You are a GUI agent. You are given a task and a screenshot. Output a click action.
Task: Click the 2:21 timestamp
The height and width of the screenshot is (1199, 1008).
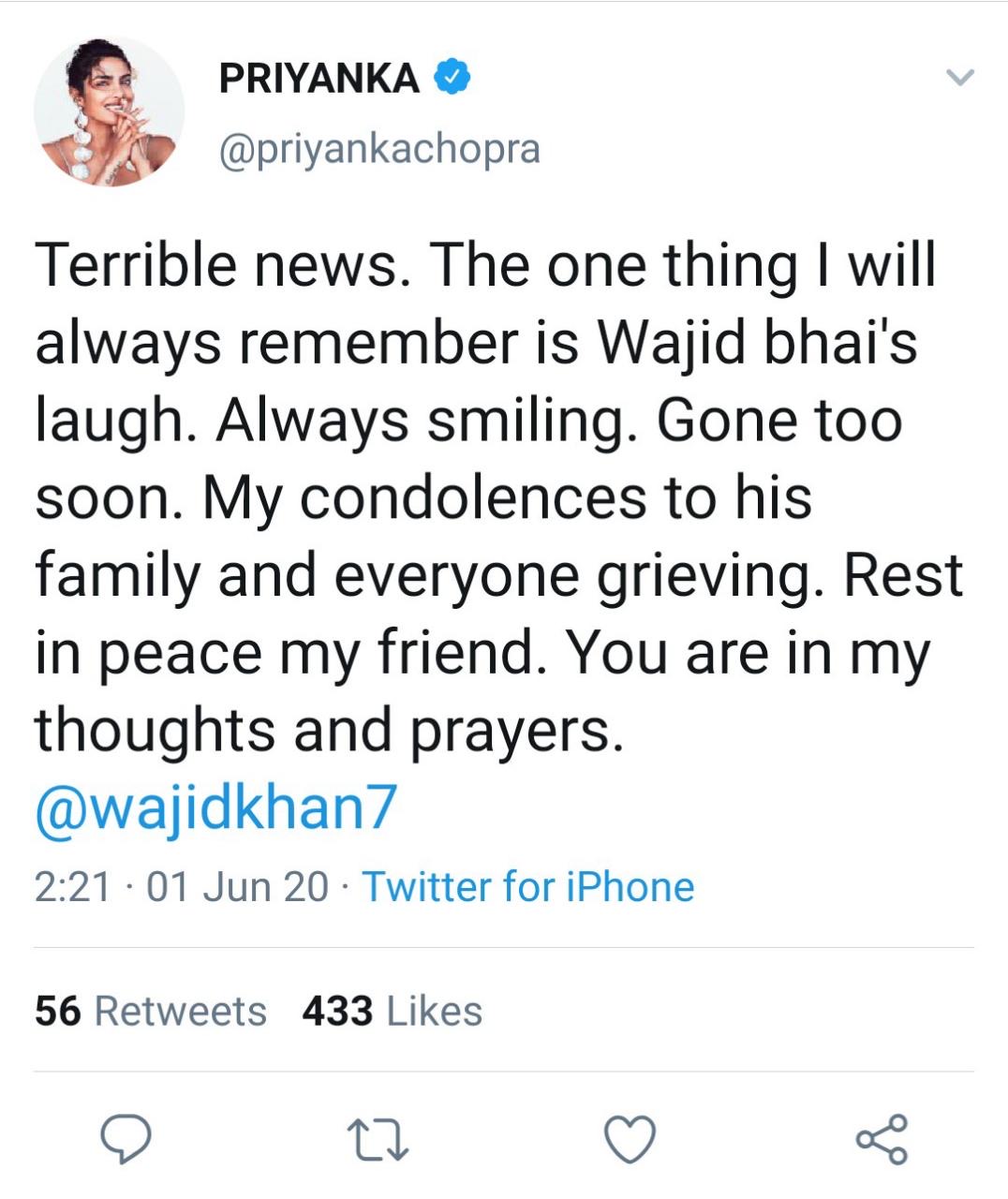point(72,886)
